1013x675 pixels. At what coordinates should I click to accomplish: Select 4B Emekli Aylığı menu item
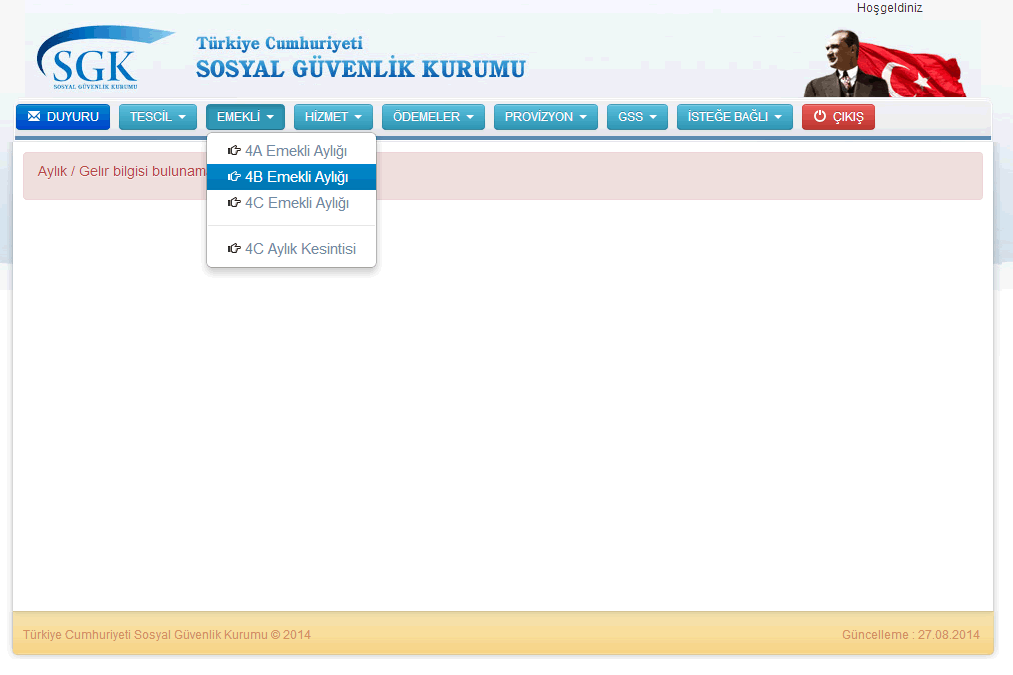pyautogui.click(x=291, y=177)
